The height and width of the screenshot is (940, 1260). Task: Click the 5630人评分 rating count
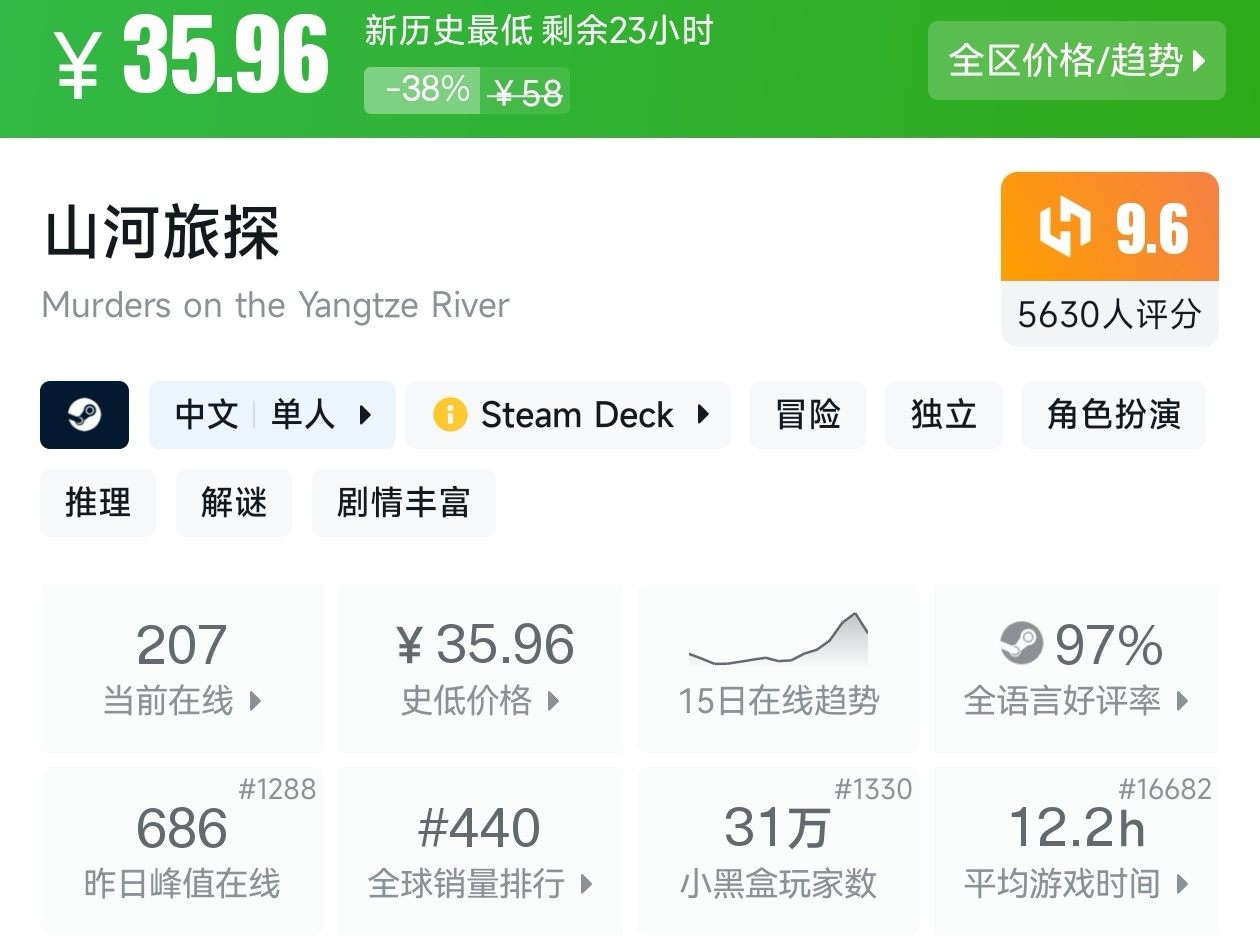click(1109, 315)
